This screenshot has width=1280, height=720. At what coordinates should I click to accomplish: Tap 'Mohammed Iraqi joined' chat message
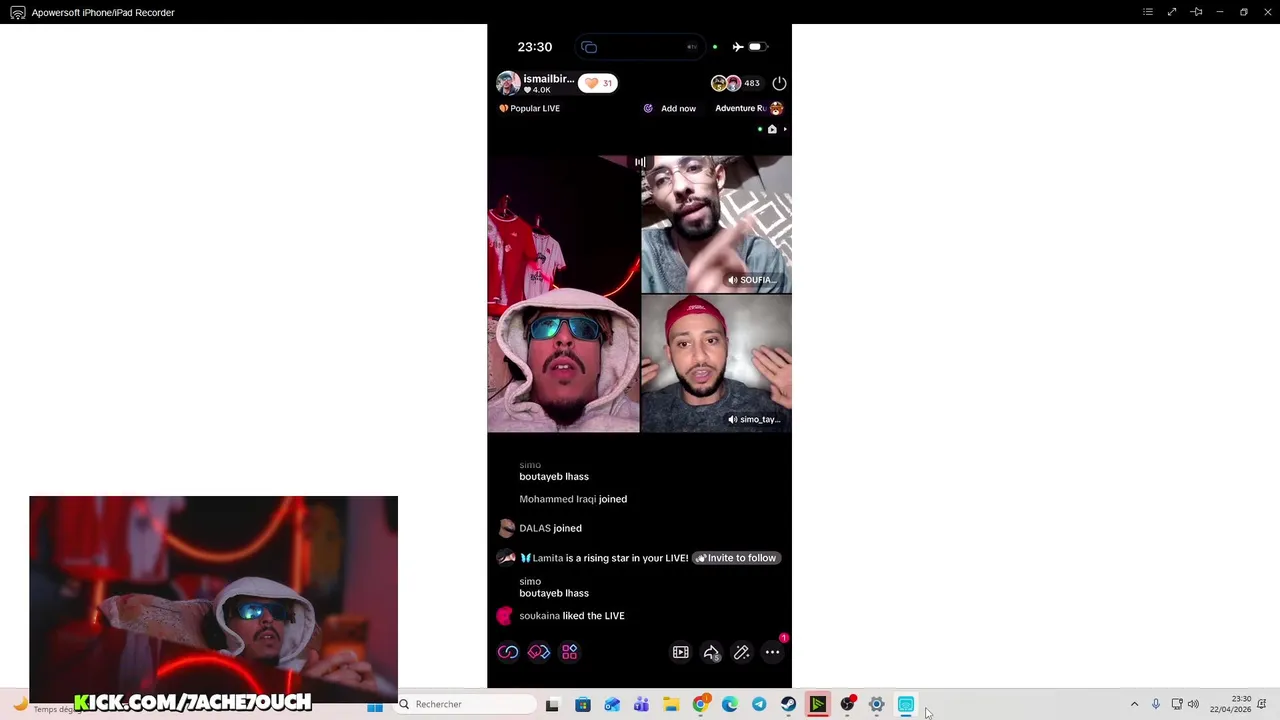pos(573,499)
